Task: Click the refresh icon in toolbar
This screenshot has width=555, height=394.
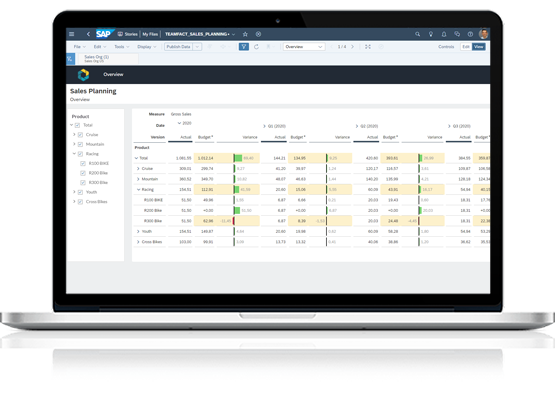Action: [256, 46]
